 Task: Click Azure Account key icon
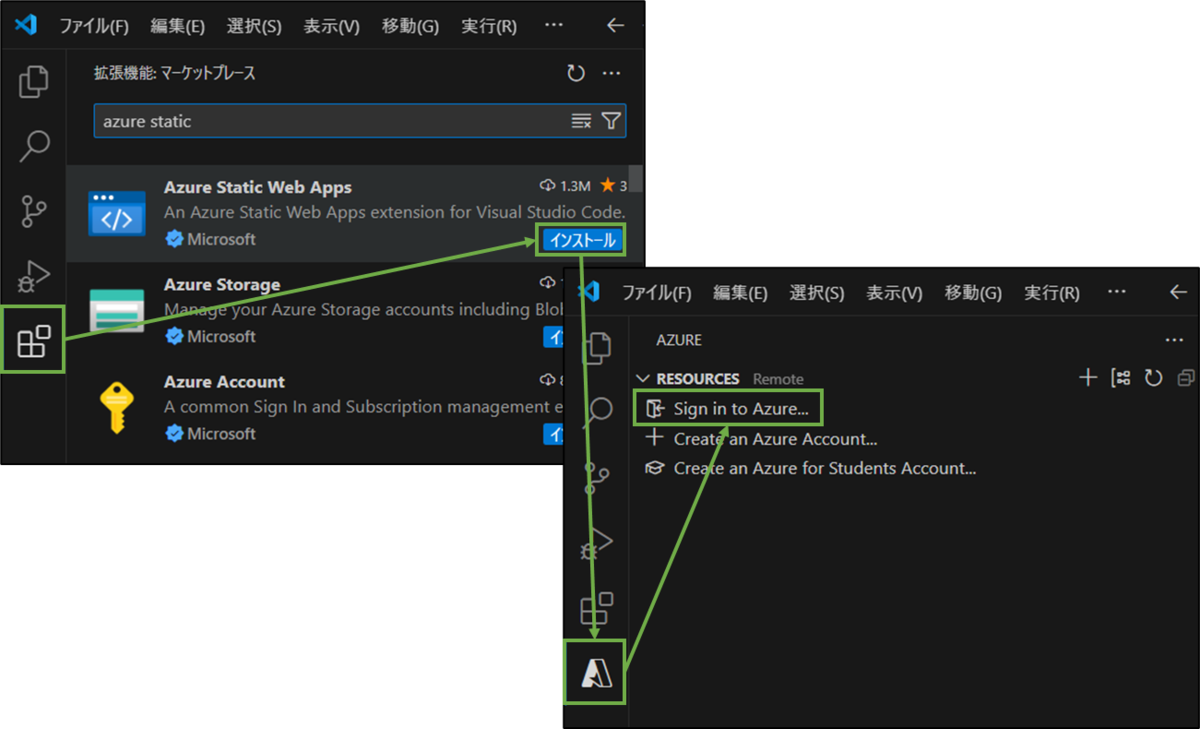(117, 408)
